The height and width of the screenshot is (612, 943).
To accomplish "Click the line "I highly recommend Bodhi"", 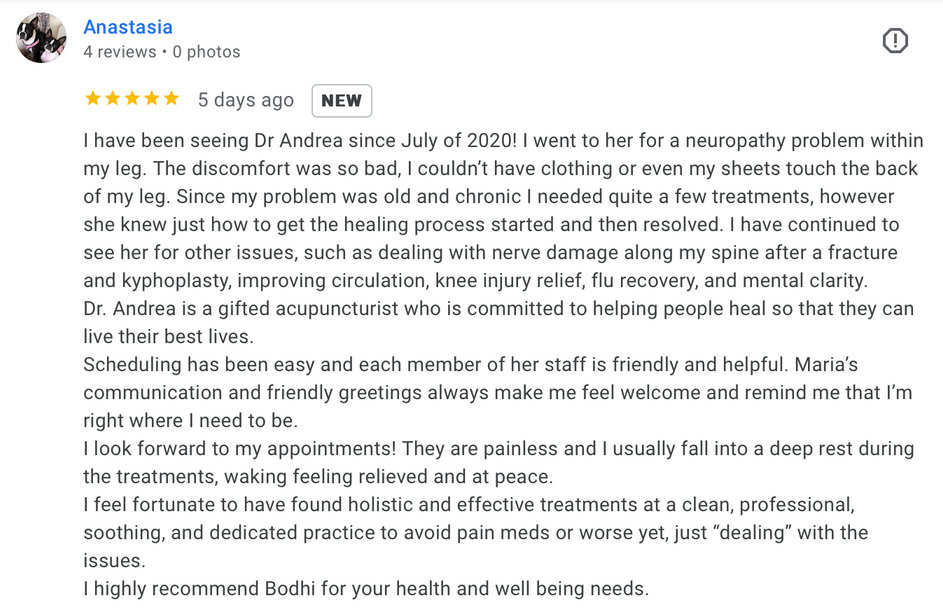I will click(366, 589).
